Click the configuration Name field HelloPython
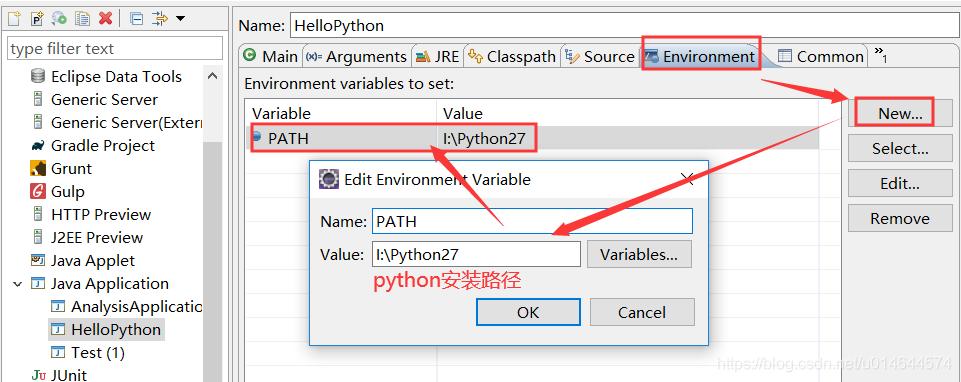Screen dimensions: 961x382 click(625, 26)
